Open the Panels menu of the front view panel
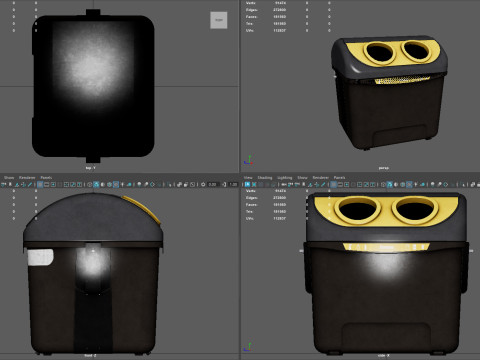 (46, 177)
